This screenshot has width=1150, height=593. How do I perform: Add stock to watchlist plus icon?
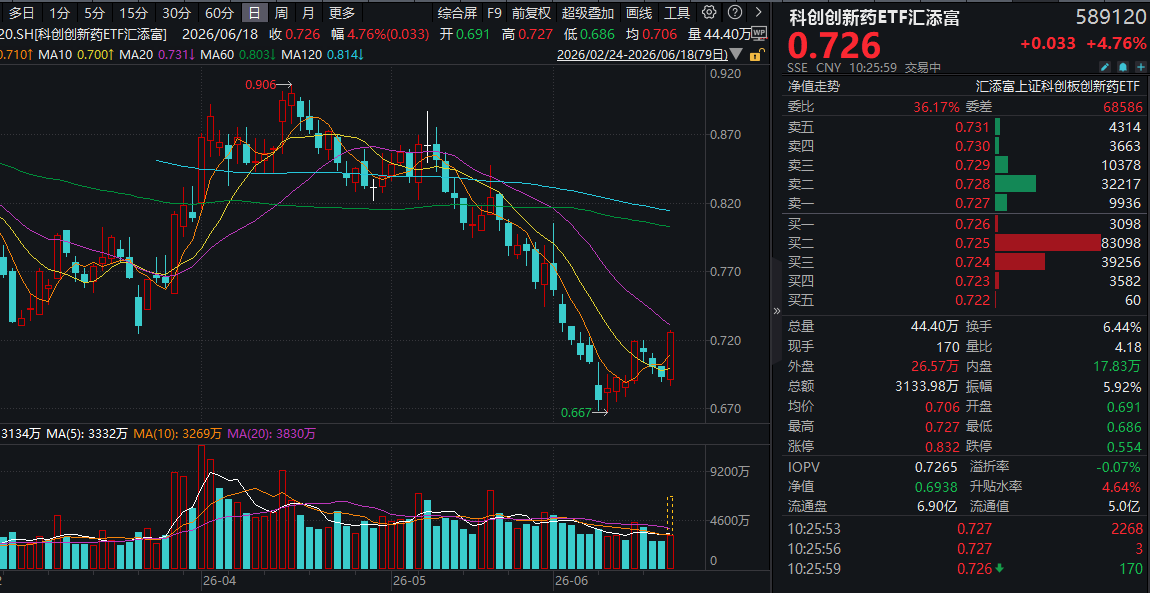pos(1140,67)
